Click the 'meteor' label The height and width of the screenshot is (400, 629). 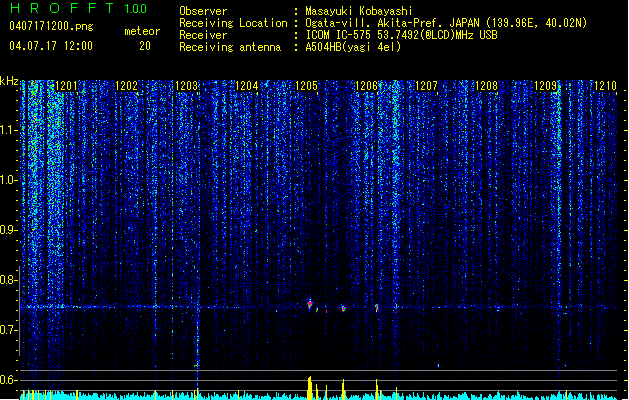[x=142, y=31]
